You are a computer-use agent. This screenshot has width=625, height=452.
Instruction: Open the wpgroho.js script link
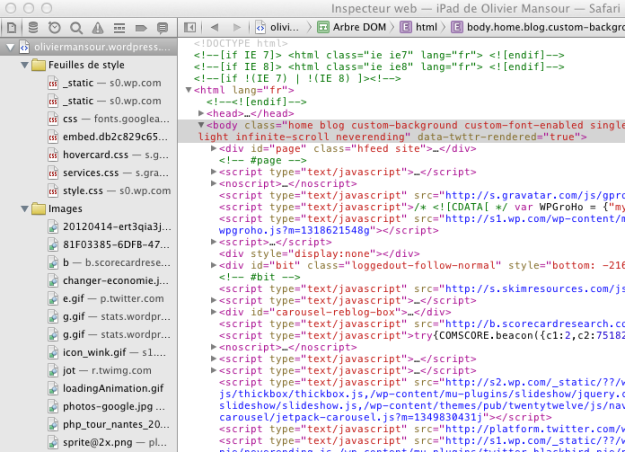[x=297, y=230]
